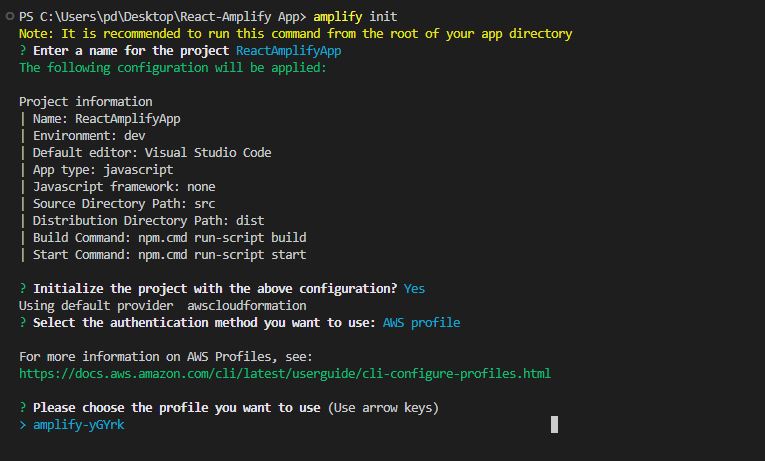
Task: Click the question mark before "Please choose the profile"
Action: 23,408
